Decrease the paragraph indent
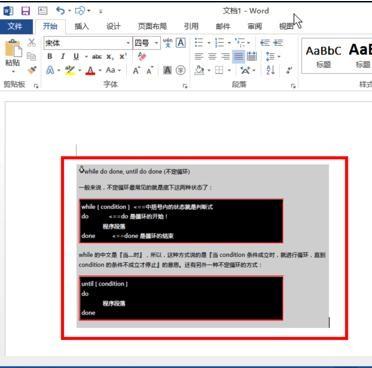372x368 pixels. click(265, 43)
